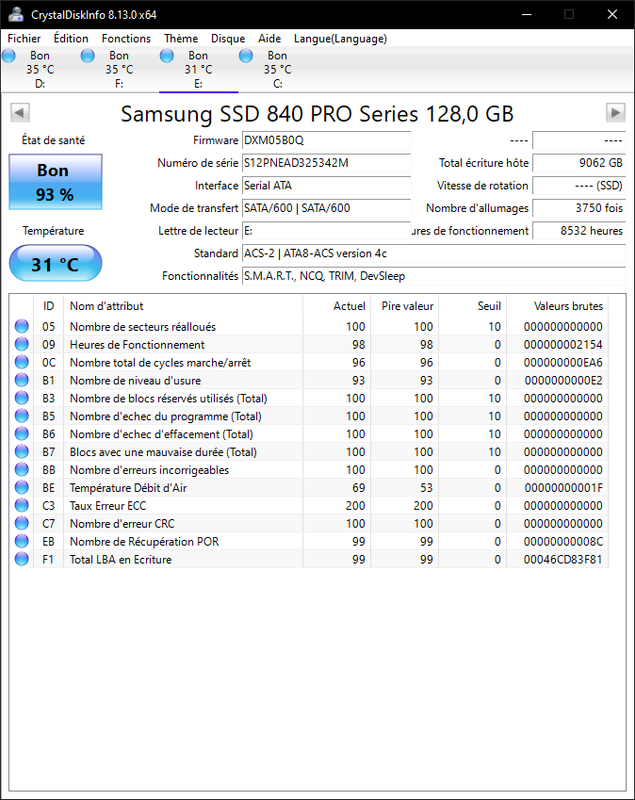Click Nombre d'allumages value 3750 fois
Image resolution: width=635 pixels, height=800 pixels.
[579, 208]
